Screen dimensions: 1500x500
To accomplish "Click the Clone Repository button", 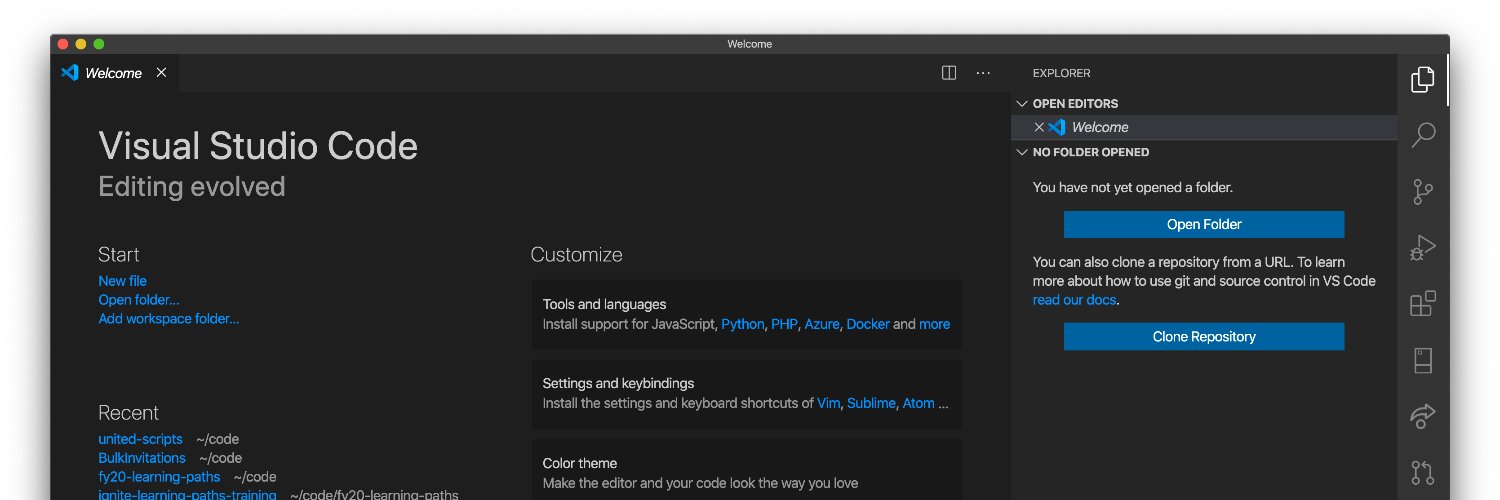I will [1204, 337].
